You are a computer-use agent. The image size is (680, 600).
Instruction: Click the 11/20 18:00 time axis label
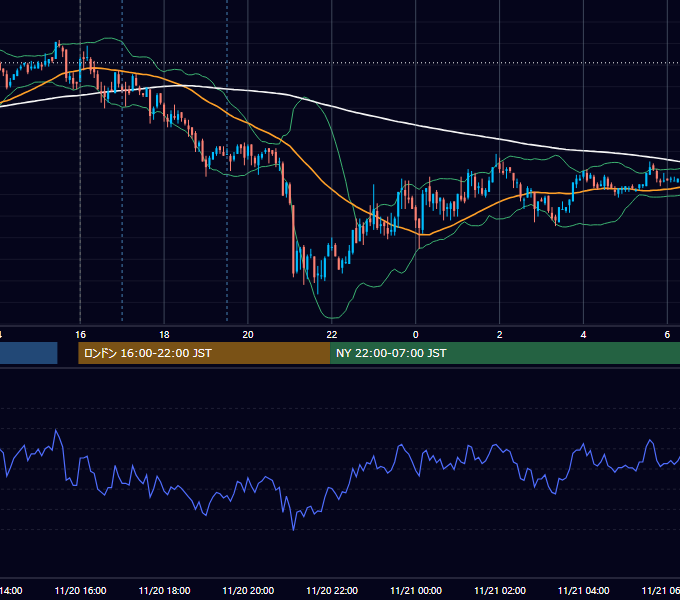pyautogui.click(x=164, y=591)
